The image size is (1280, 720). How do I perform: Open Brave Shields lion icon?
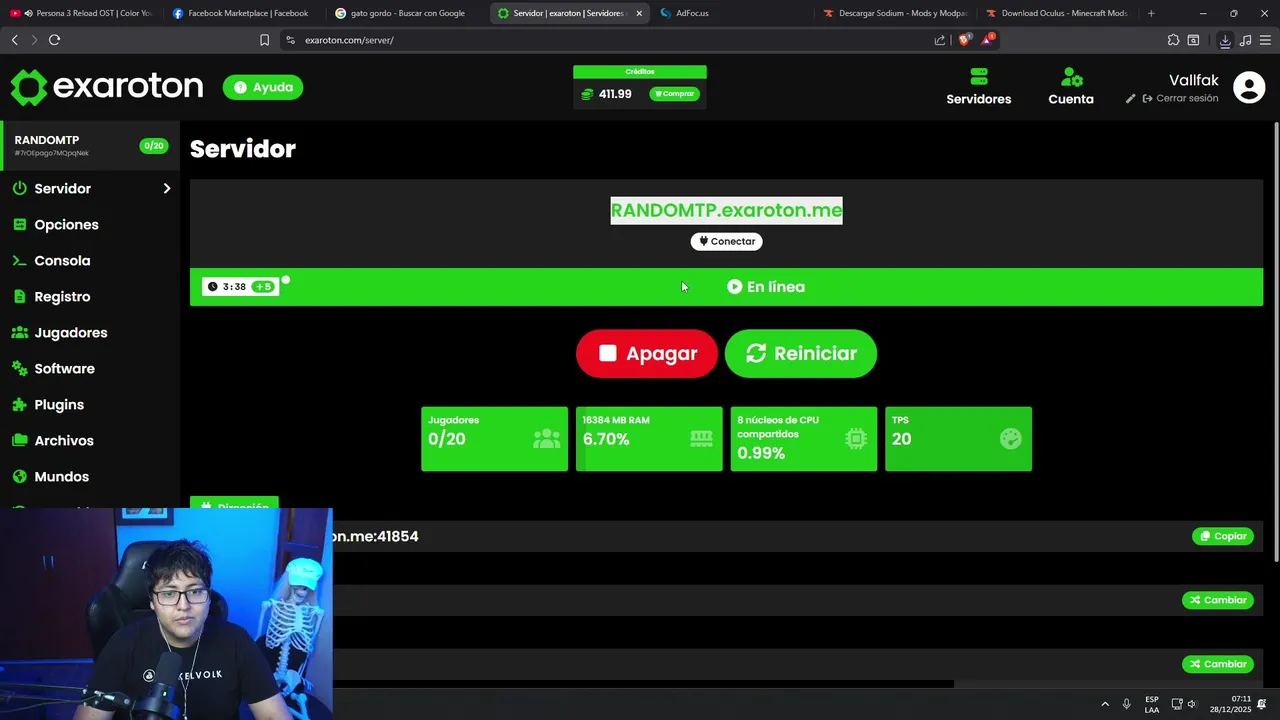point(964,40)
